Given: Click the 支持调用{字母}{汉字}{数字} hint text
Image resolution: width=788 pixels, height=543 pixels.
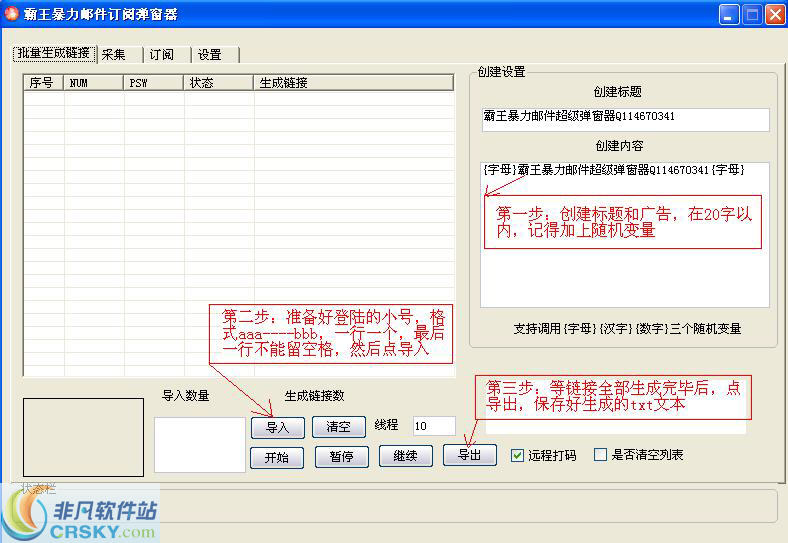Looking at the screenshot, I should point(627,329).
